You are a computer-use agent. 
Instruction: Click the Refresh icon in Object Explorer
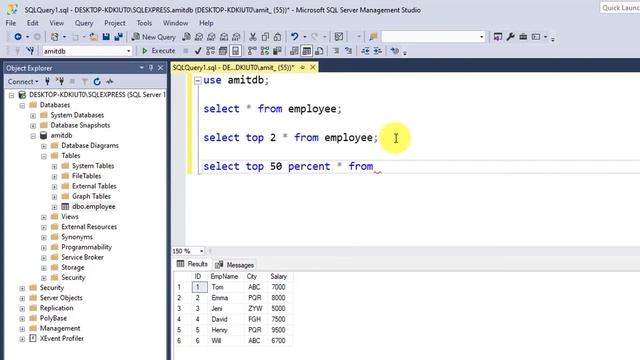click(x=97, y=82)
